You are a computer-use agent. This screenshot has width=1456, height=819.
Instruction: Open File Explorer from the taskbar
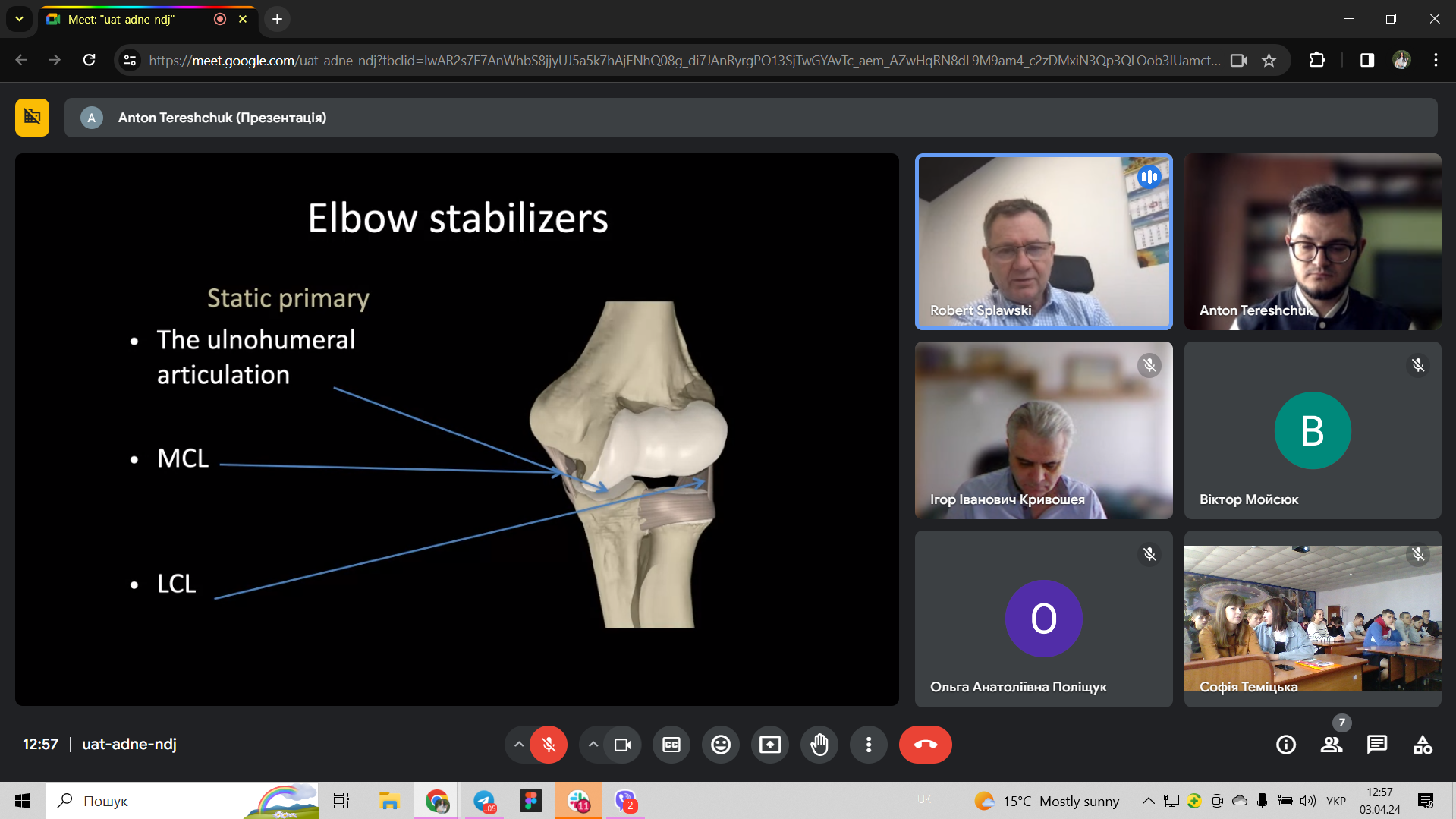tap(389, 801)
